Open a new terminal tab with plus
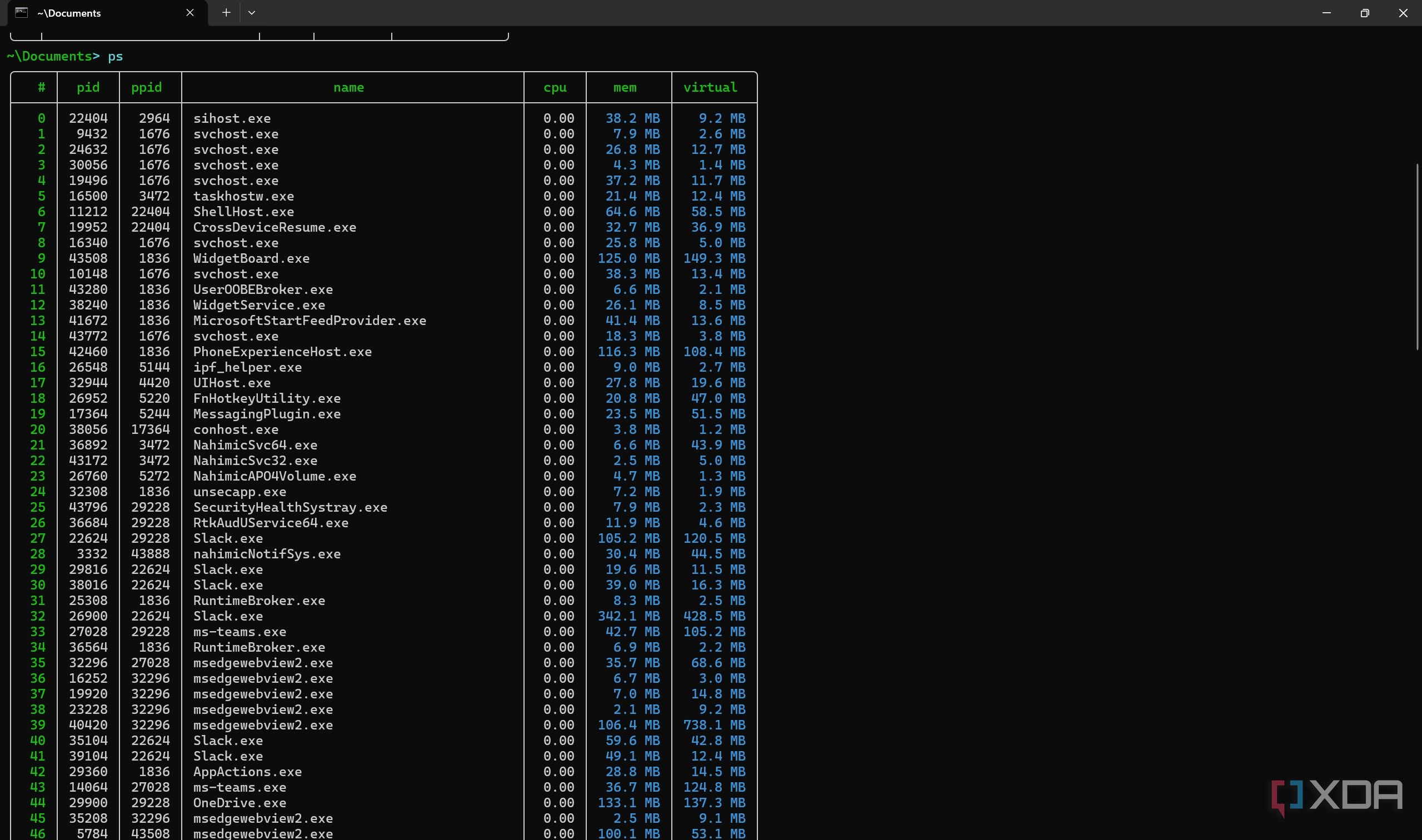Image resolution: width=1422 pixels, height=840 pixels. pos(226,12)
